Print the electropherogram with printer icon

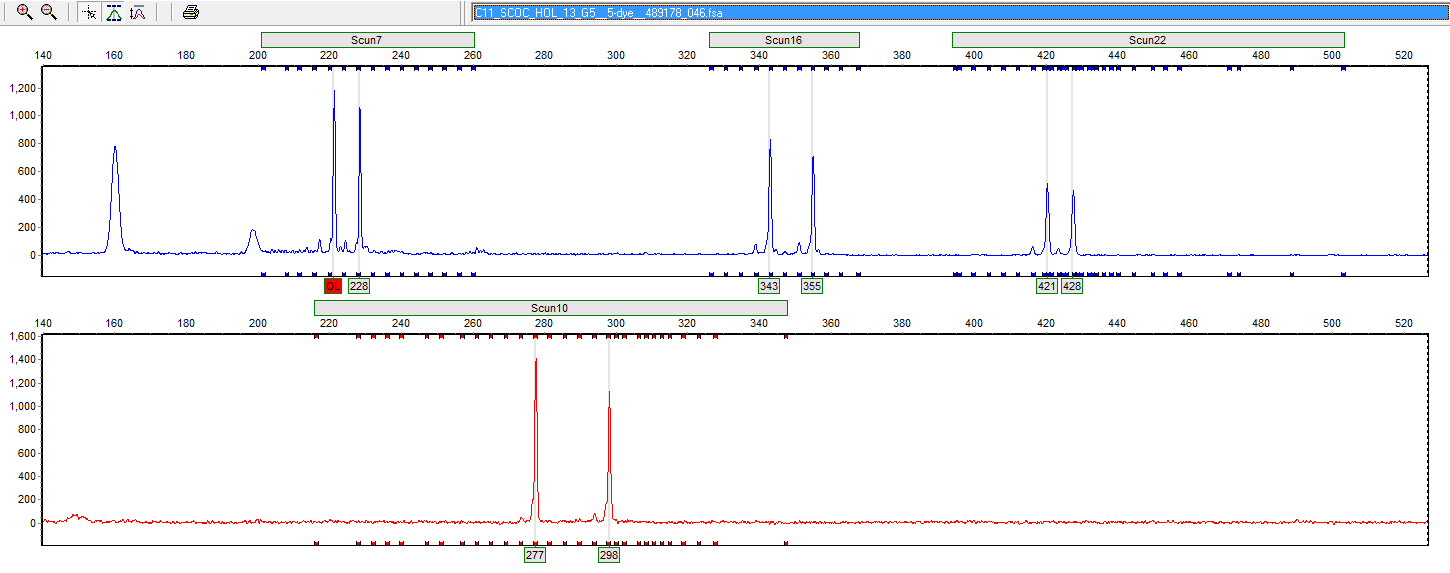click(x=191, y=12)
